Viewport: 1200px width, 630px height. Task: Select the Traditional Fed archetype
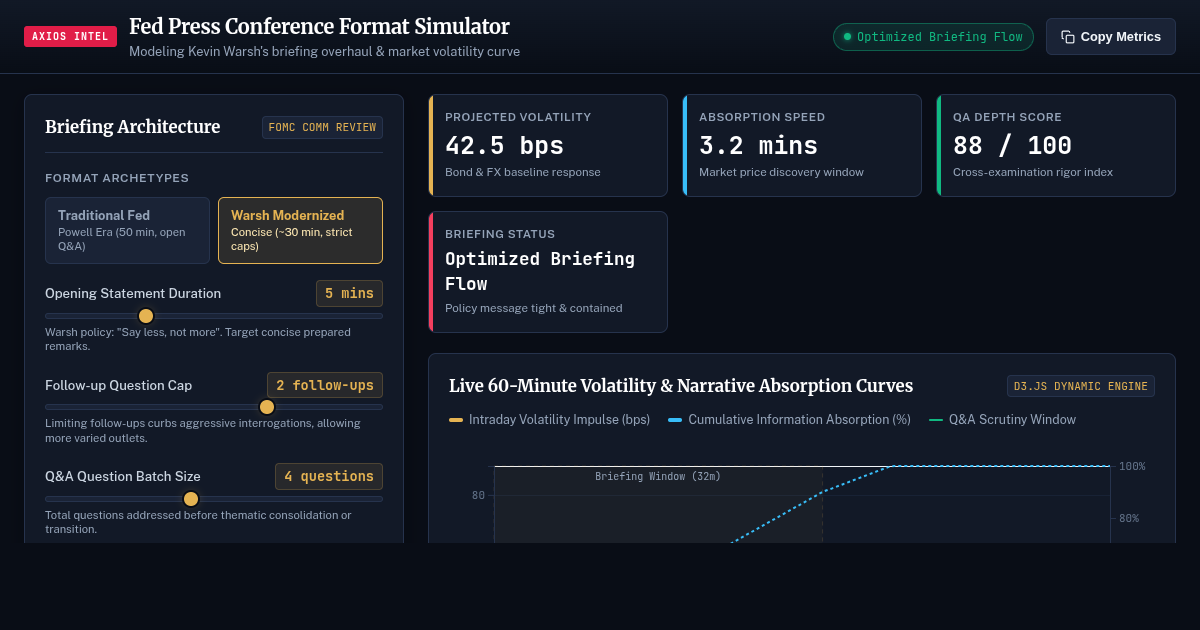click(x=127, y=230)
